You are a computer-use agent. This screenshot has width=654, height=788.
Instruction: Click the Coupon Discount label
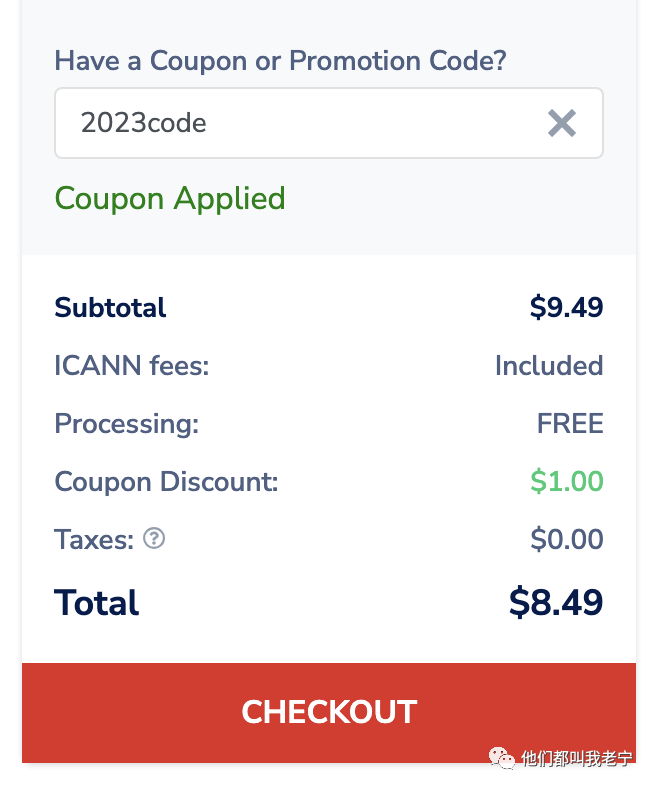[166, 482]
